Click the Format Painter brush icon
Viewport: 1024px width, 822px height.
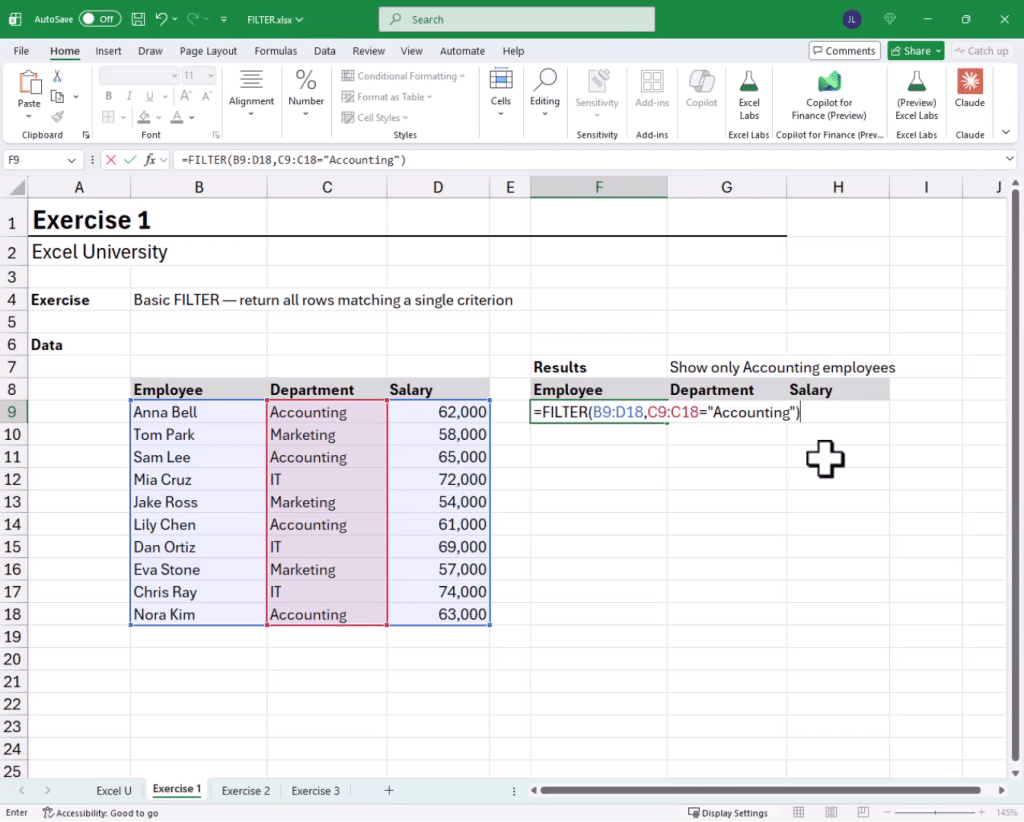click(x=57, y=117)
